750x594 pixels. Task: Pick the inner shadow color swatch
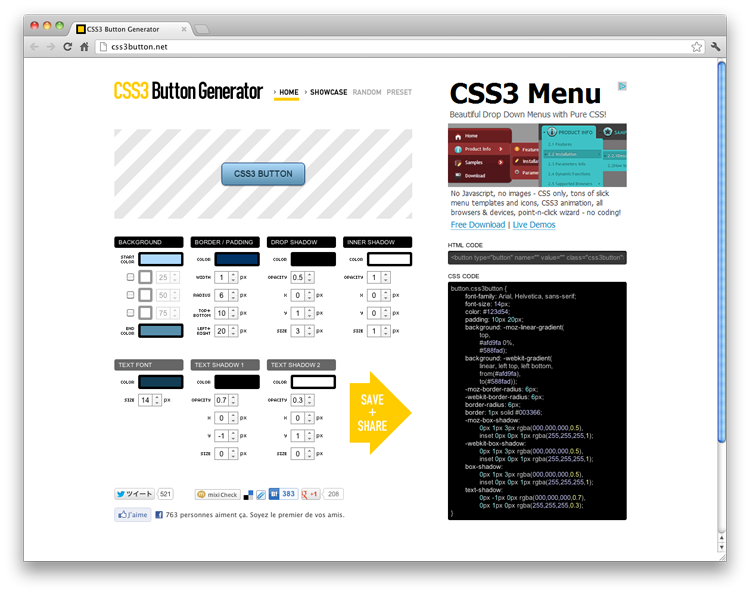pyautogui.click(x=389, y=259)
